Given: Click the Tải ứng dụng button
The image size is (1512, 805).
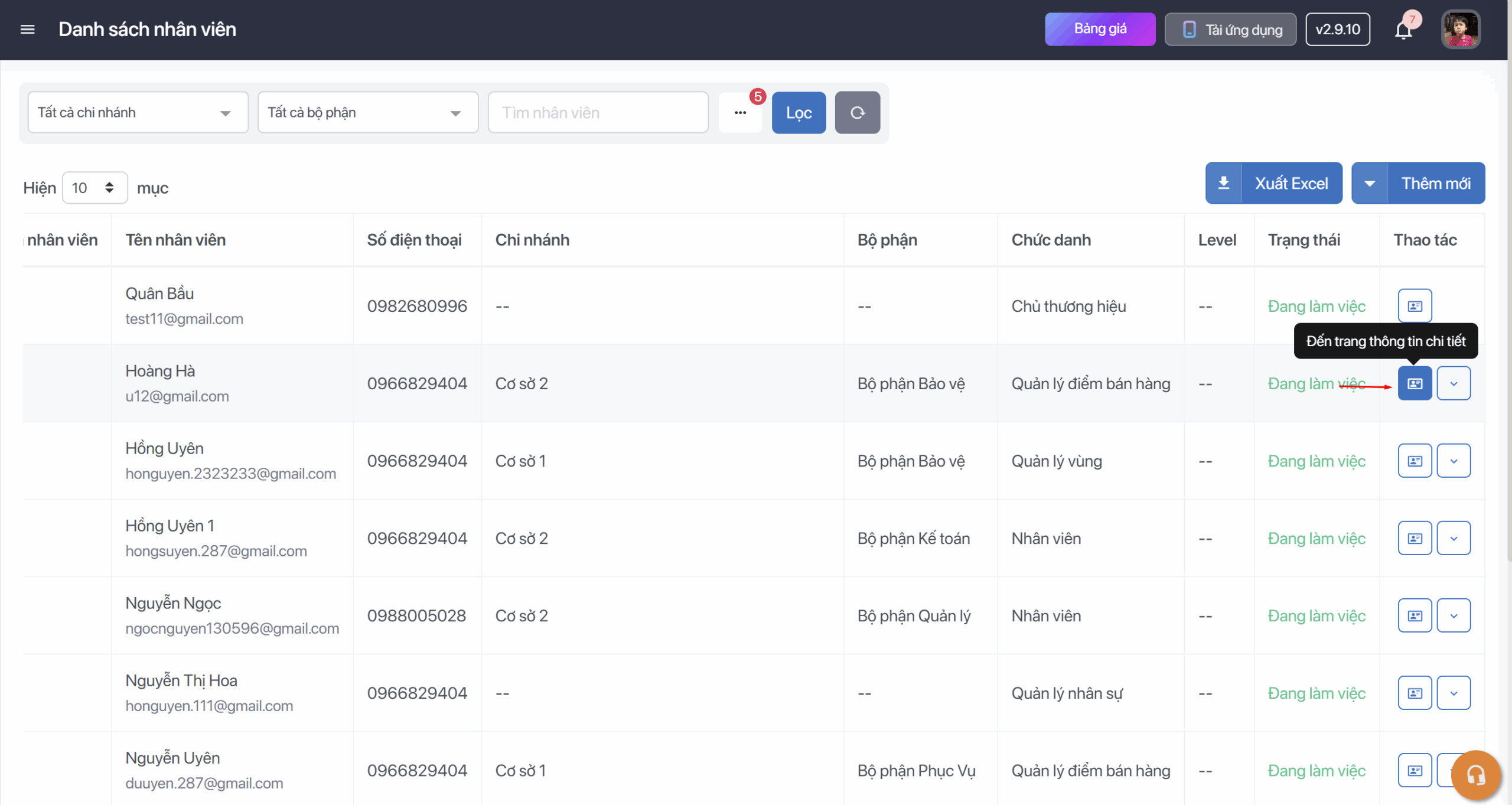Looking at the screenshot, I should tap(1230, 30).
